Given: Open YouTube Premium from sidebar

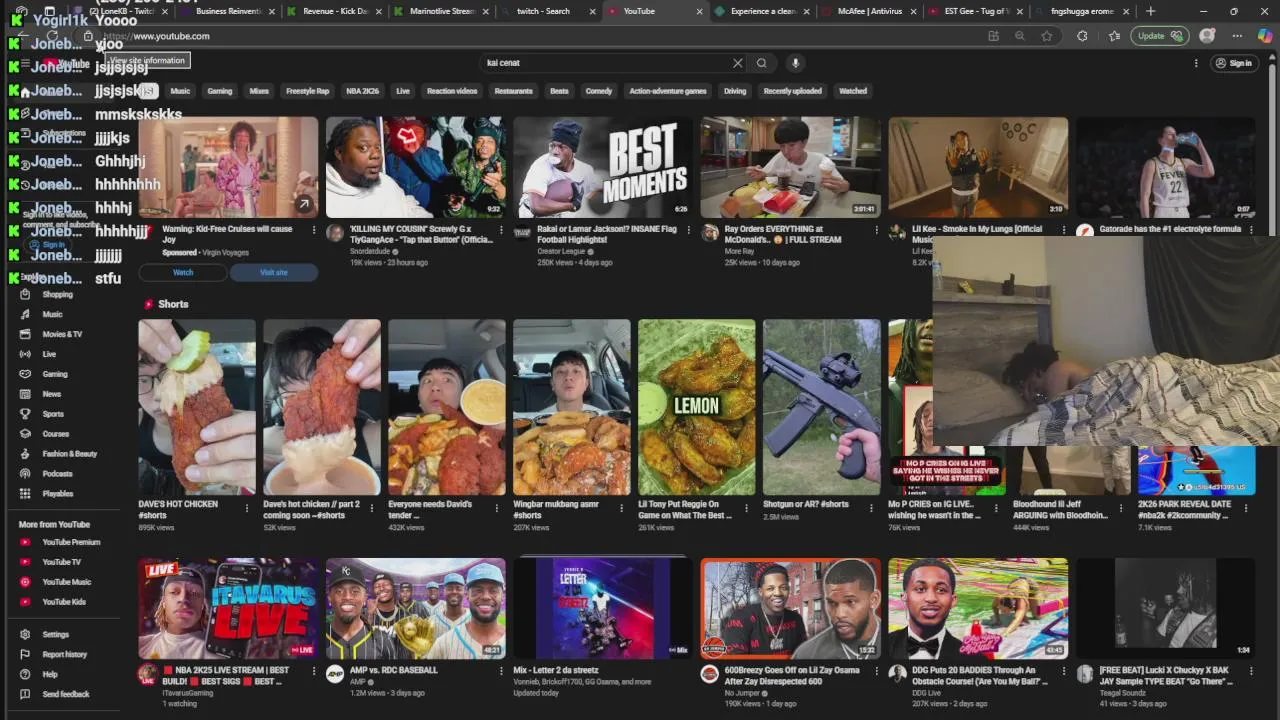Looking at the screenshot, I should [70, 542].
